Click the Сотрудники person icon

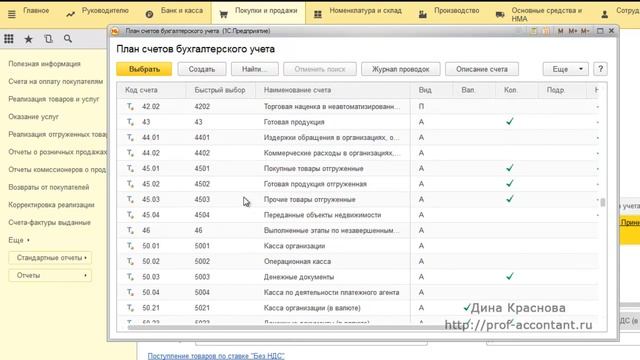(604, 14)
